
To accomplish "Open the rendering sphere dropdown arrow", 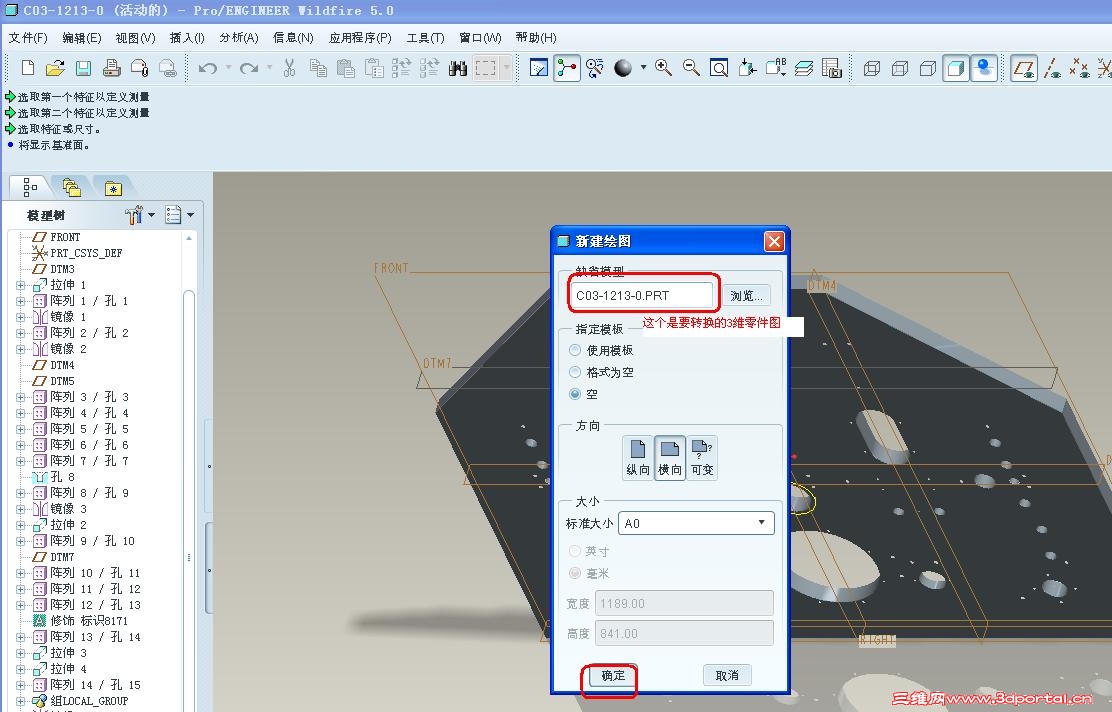I will (643, 68).
